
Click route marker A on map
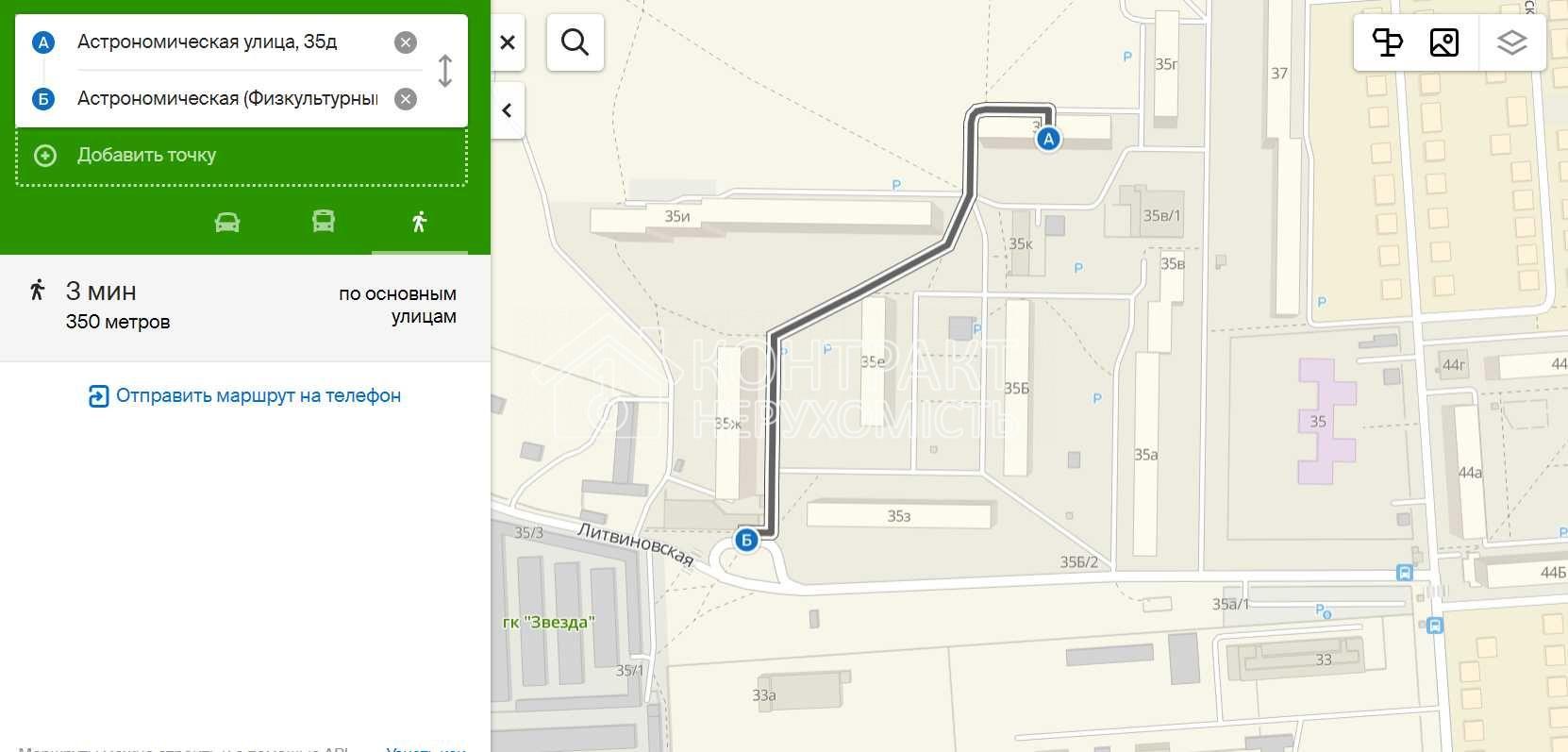pyautogui.click(x=1048, y=140)
